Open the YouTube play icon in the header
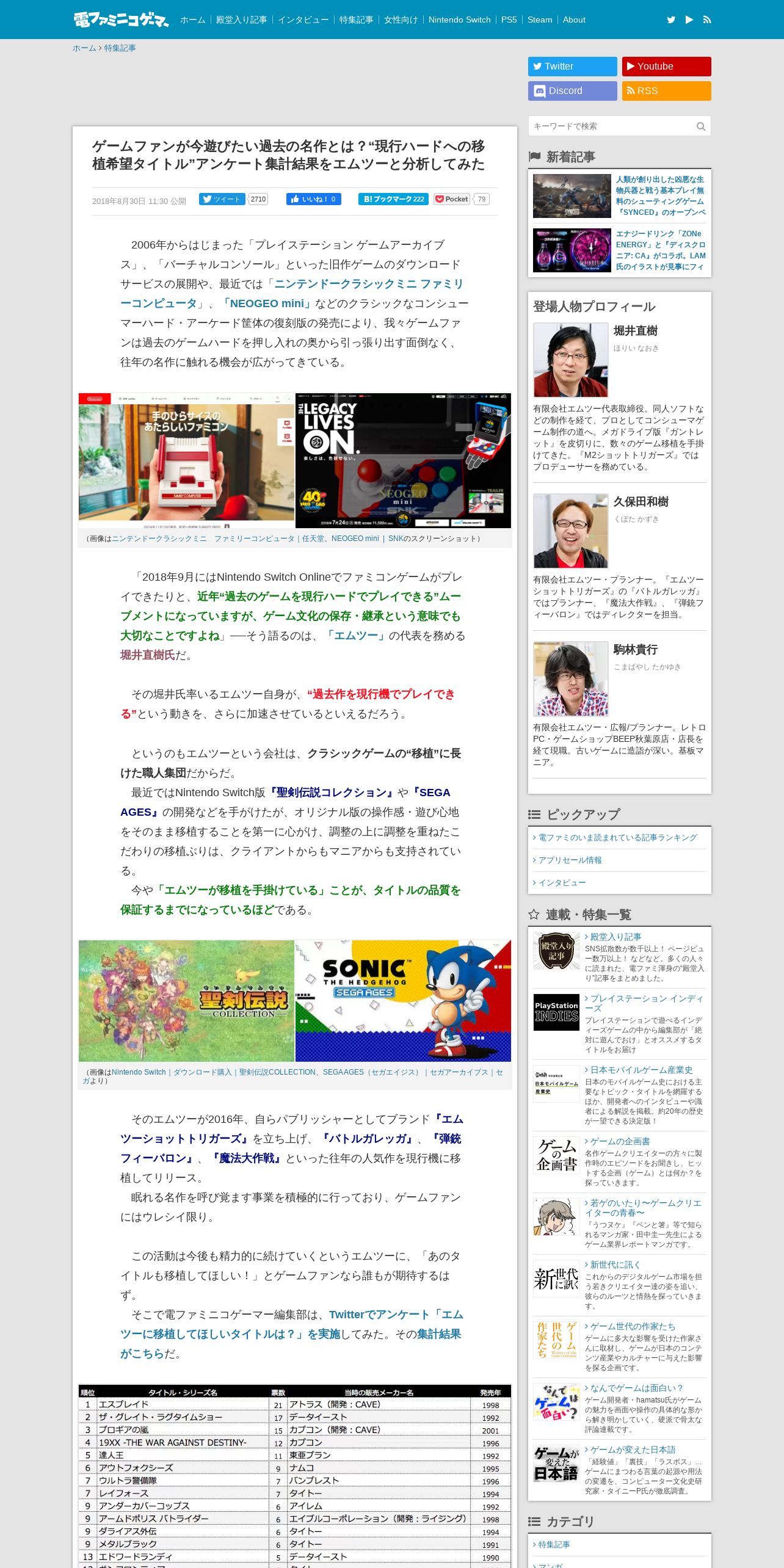Viewport: 784px width, 1568px height. pyautogui.click(x=689, y=20)
